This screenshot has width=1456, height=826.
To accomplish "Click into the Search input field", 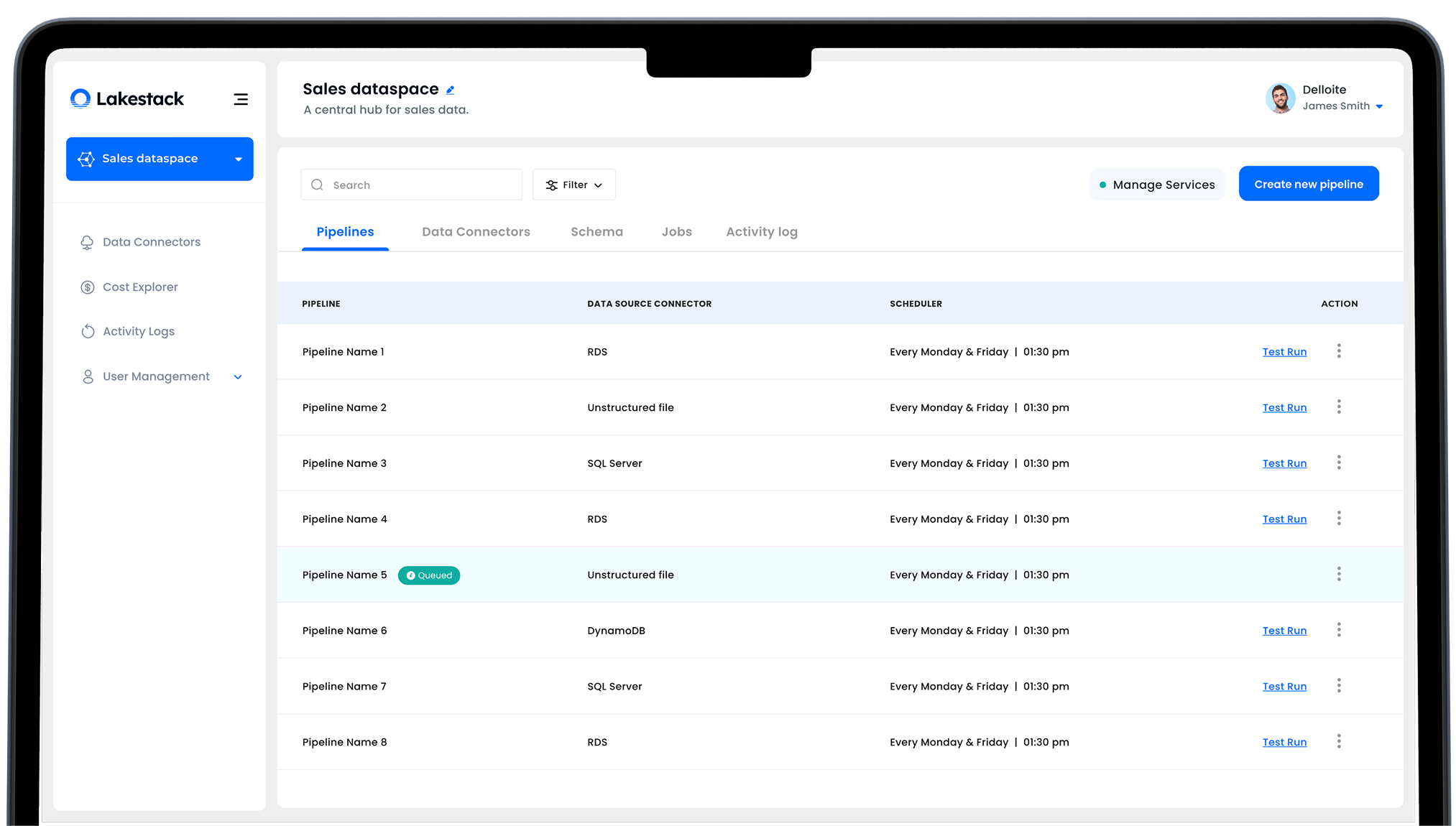I will (420, 185).
